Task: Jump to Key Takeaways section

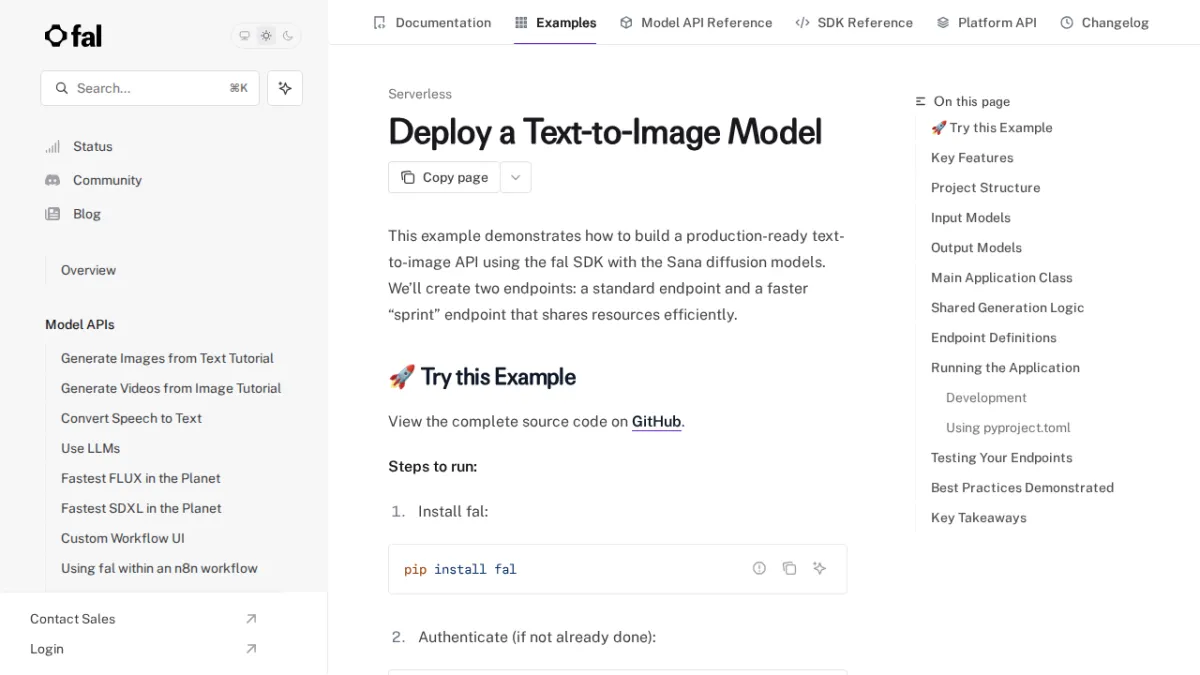Action: point(978,517)
